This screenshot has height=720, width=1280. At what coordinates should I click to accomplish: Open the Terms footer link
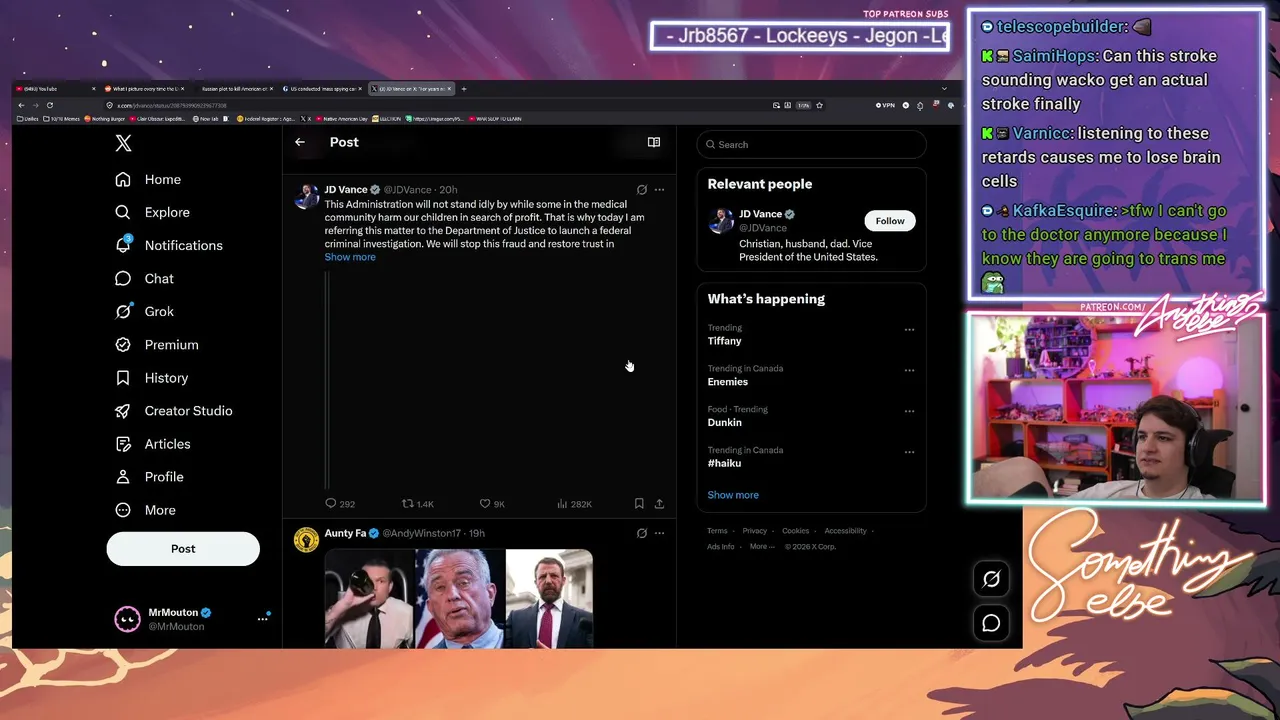[x=717, y=531]
